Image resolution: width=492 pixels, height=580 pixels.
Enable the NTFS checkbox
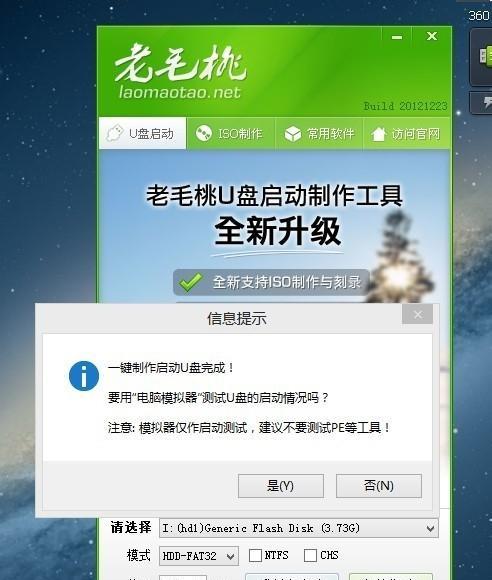(x=255, y=555)
